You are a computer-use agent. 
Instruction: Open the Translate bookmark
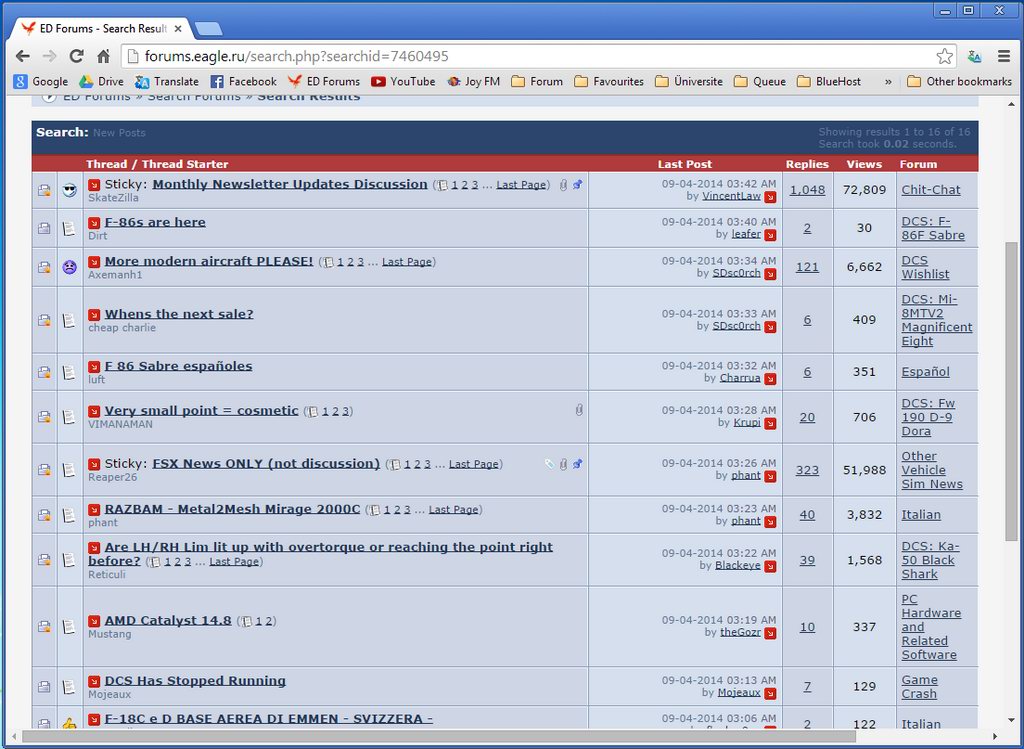pos(167,82)
